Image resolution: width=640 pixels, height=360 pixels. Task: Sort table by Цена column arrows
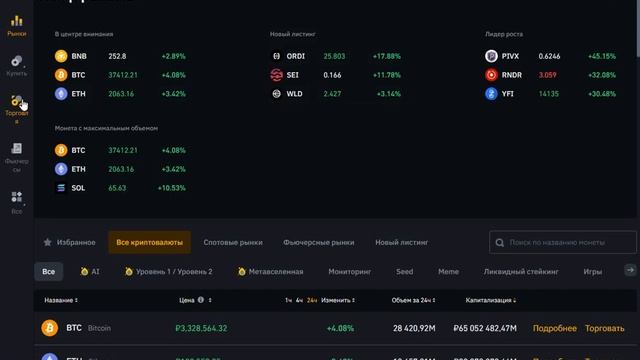tap(210, 300)
